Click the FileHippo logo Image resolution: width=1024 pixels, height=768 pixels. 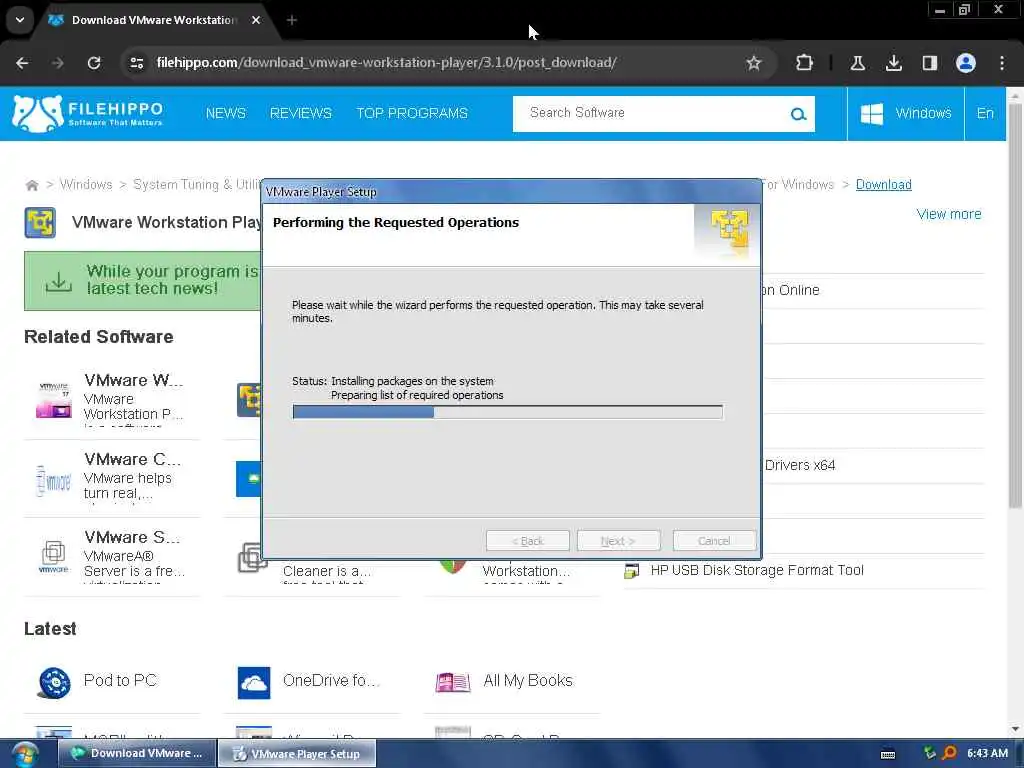(88, 114)
